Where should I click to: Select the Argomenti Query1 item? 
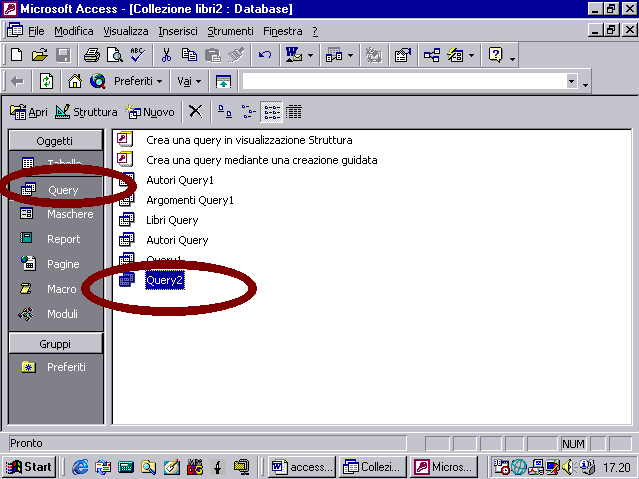pyautogui.click(x=176, y=200)
